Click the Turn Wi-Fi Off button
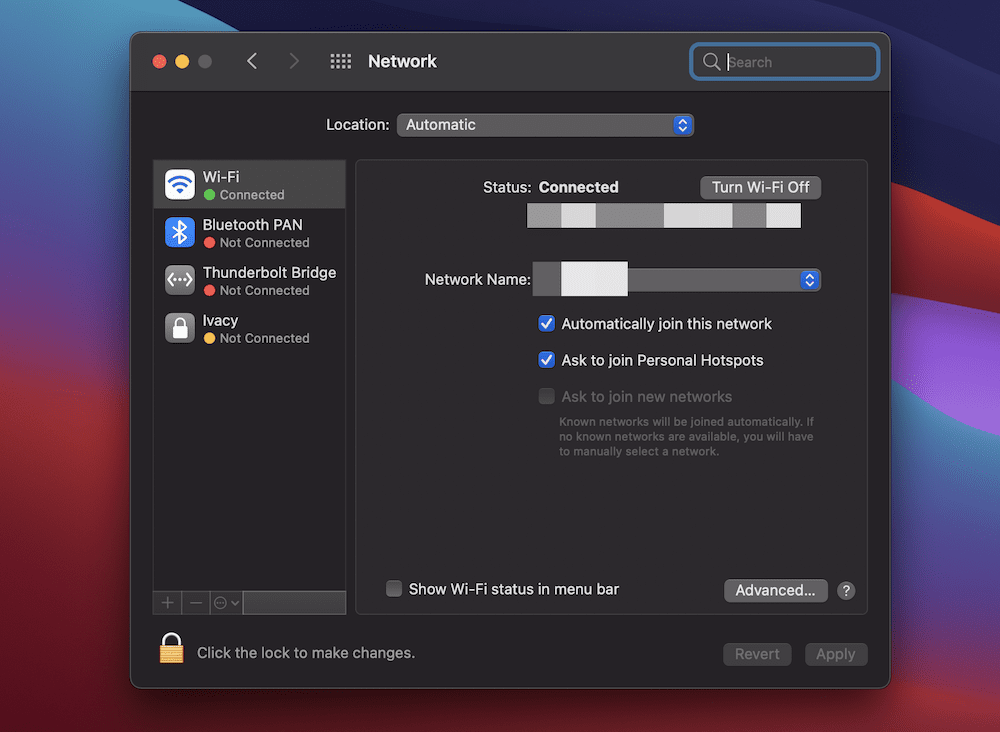 click(x=760, y=187)
